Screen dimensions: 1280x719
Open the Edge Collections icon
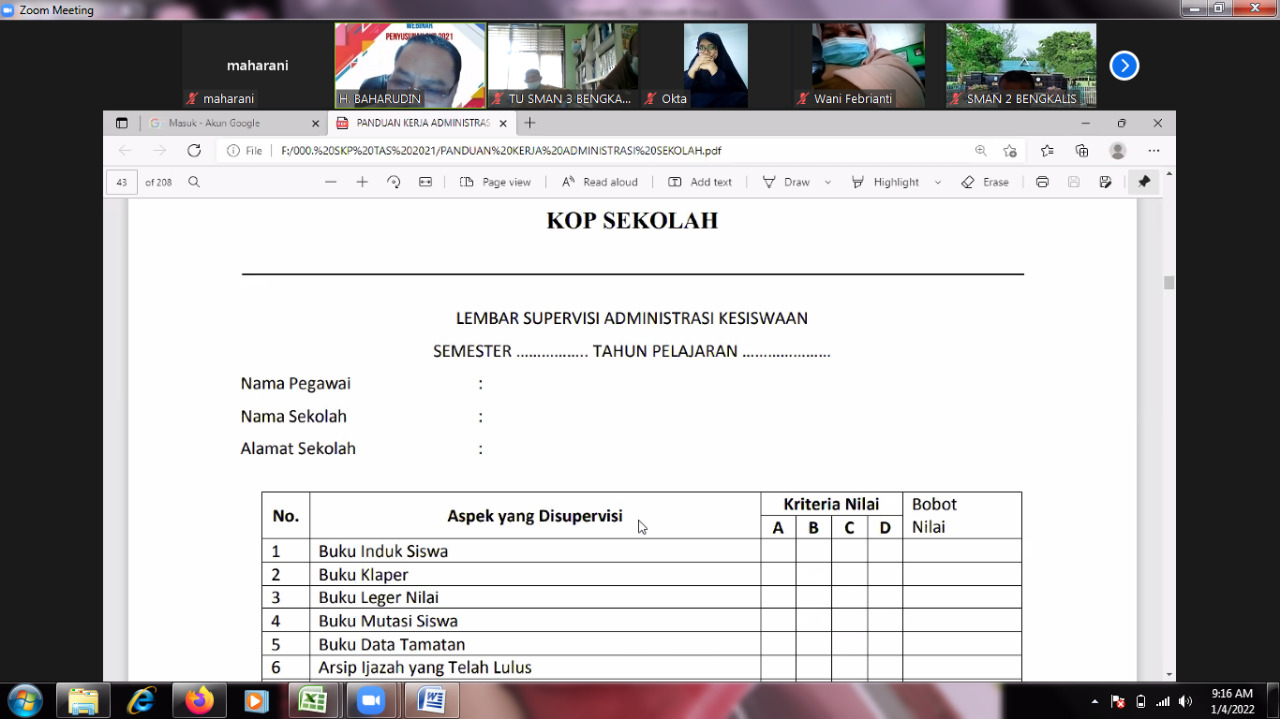[1081, 151]
